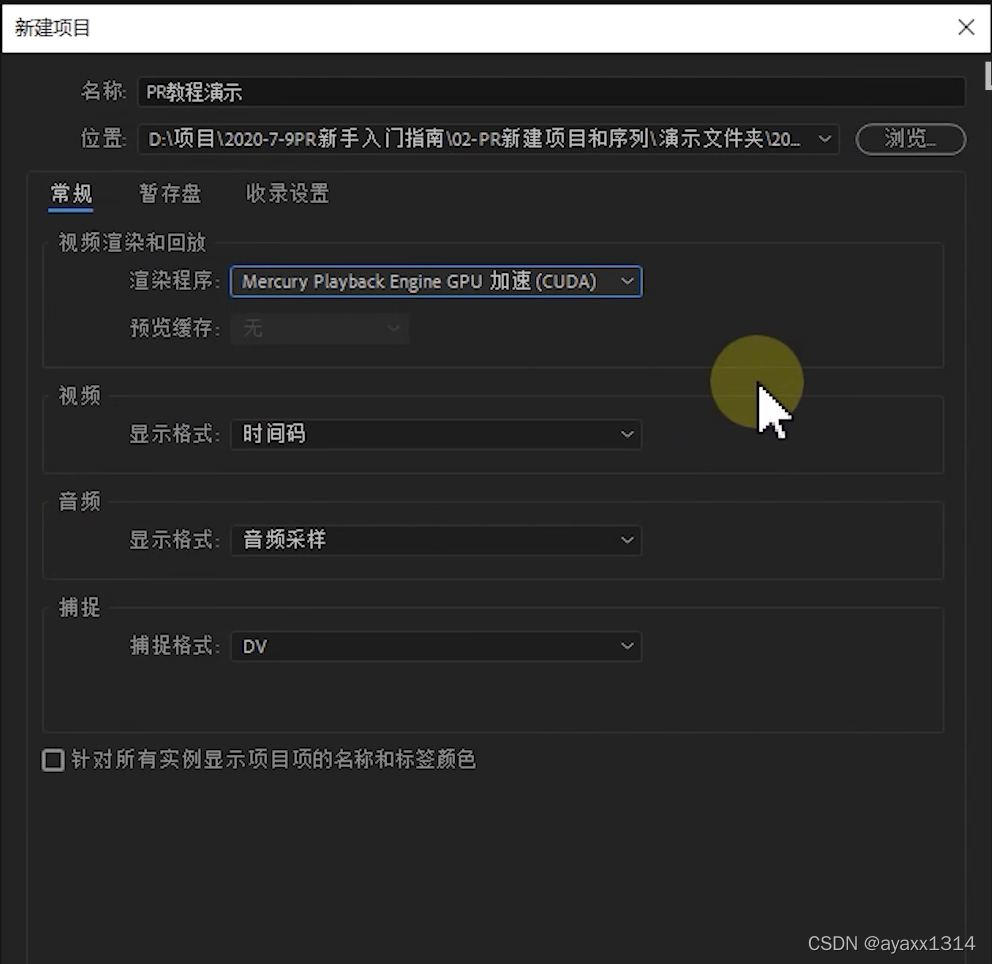Click the scrollbar at the dialog's right edge
Image resolution: width=992 pixels, height=964 pixels.
(987, 75)
